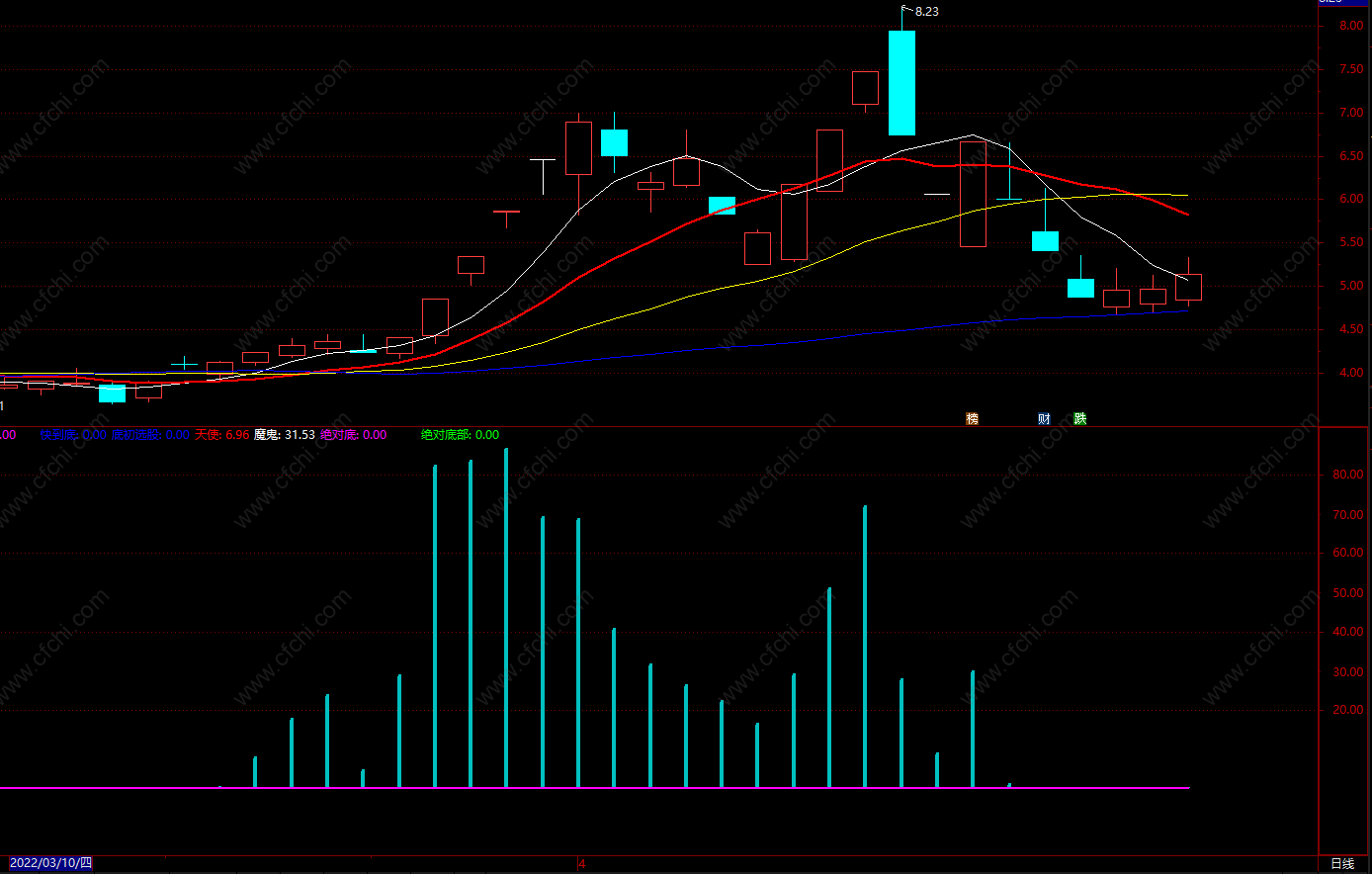This screenshot has width=1372, height=874.
Task: Click the 6.00 price axis label
Action: (x=1351, y=199)
